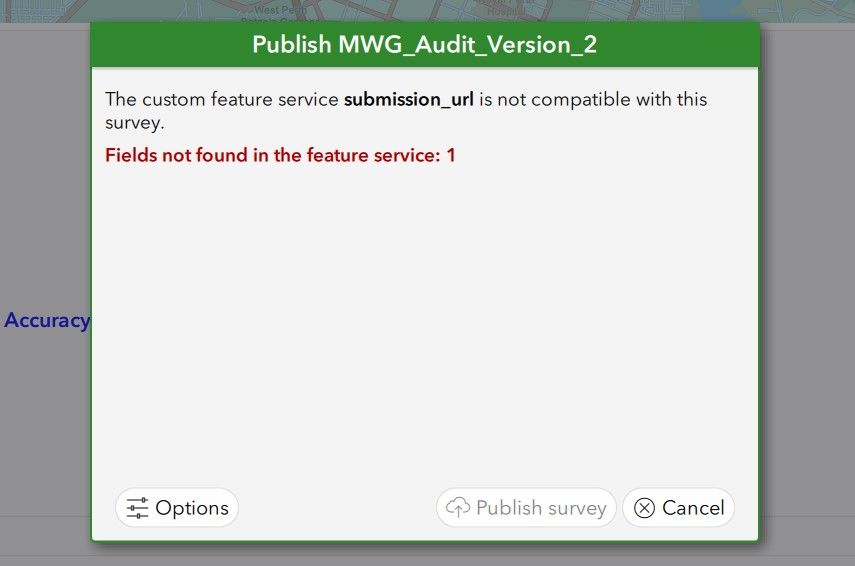
Task: Click the text 'The custom feature service'
Action: click(x=222, y=99)
